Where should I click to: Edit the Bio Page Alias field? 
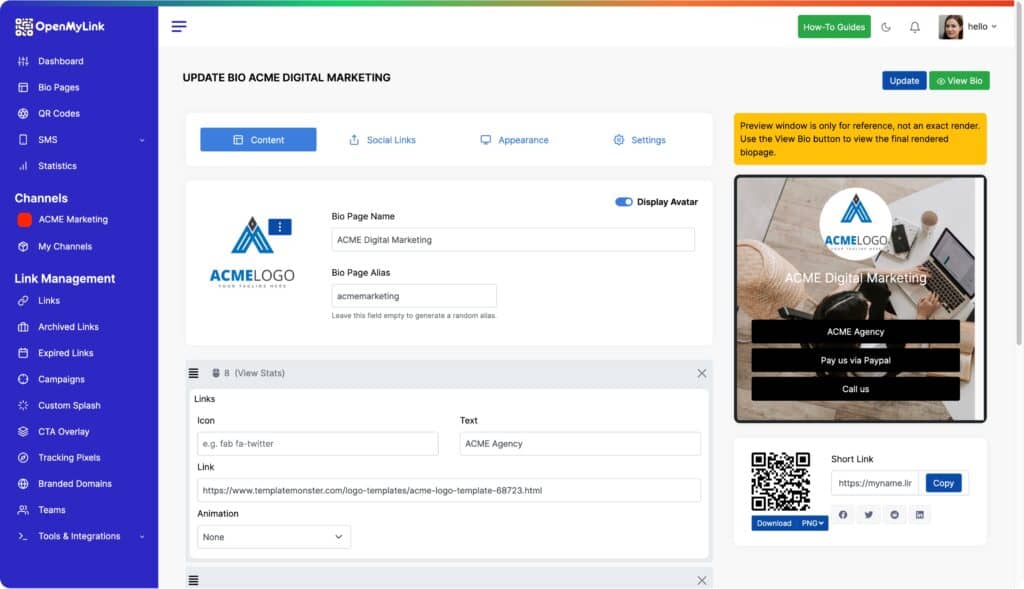(414, 296)
